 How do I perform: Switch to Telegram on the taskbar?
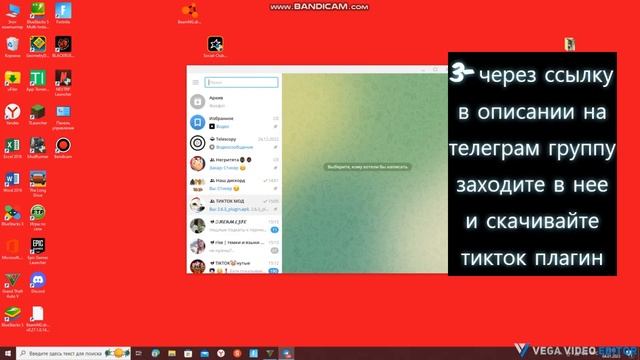tap(286, 353)
